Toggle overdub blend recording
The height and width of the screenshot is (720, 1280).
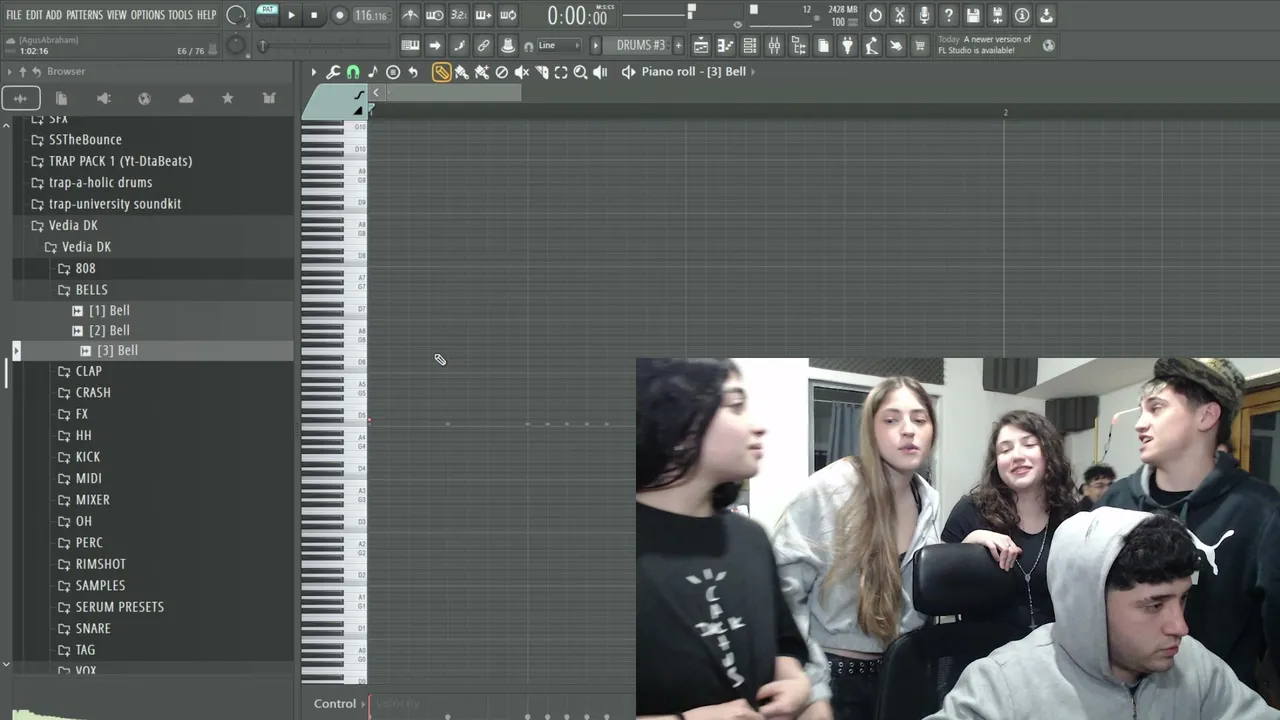[x=483, y=15]
